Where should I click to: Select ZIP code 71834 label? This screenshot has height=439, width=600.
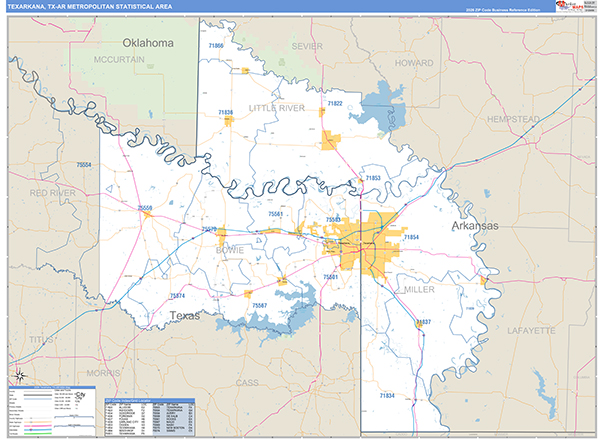point(386,395)
